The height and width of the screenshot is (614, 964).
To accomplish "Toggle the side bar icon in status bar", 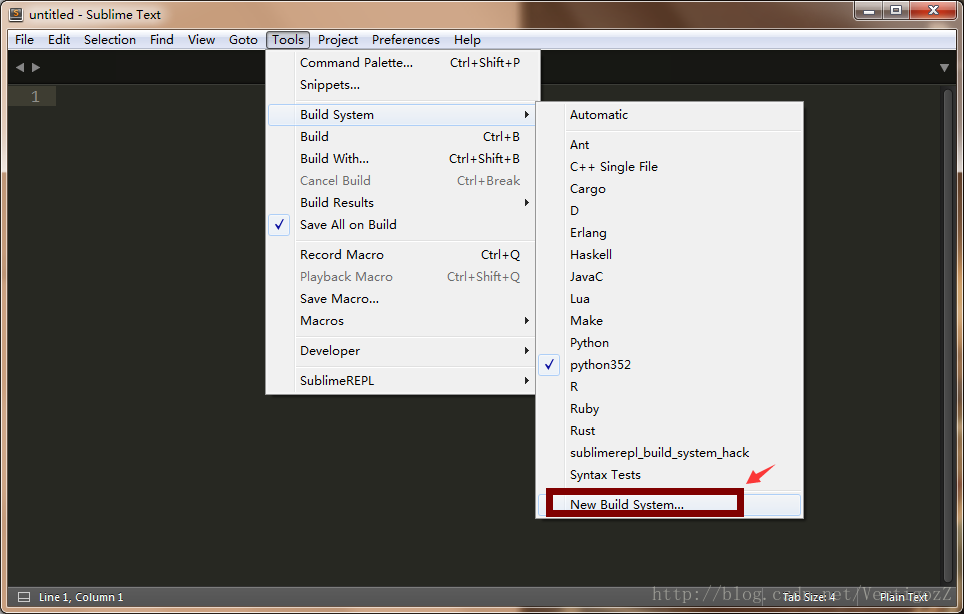I will tap(24, 597).
